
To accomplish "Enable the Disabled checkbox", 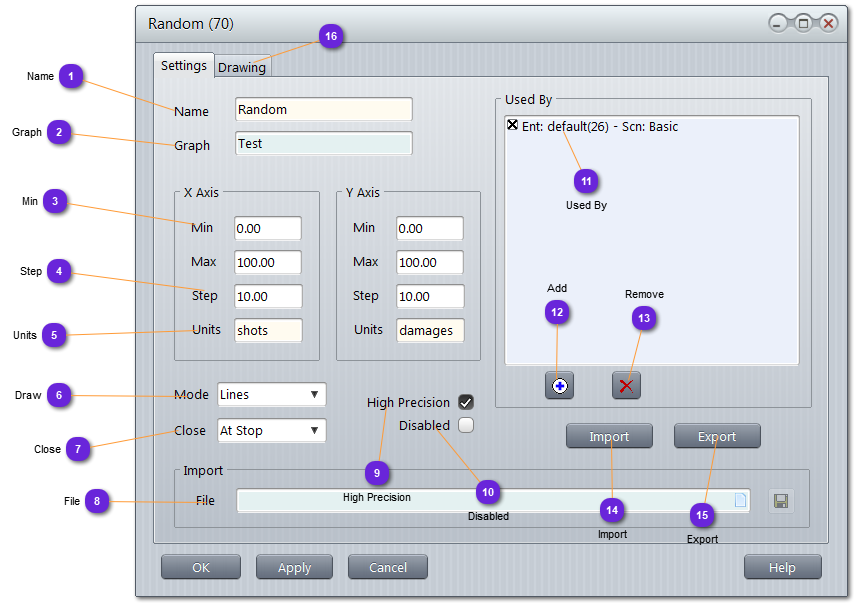I will pyautogui.click(x=466, y=425).
